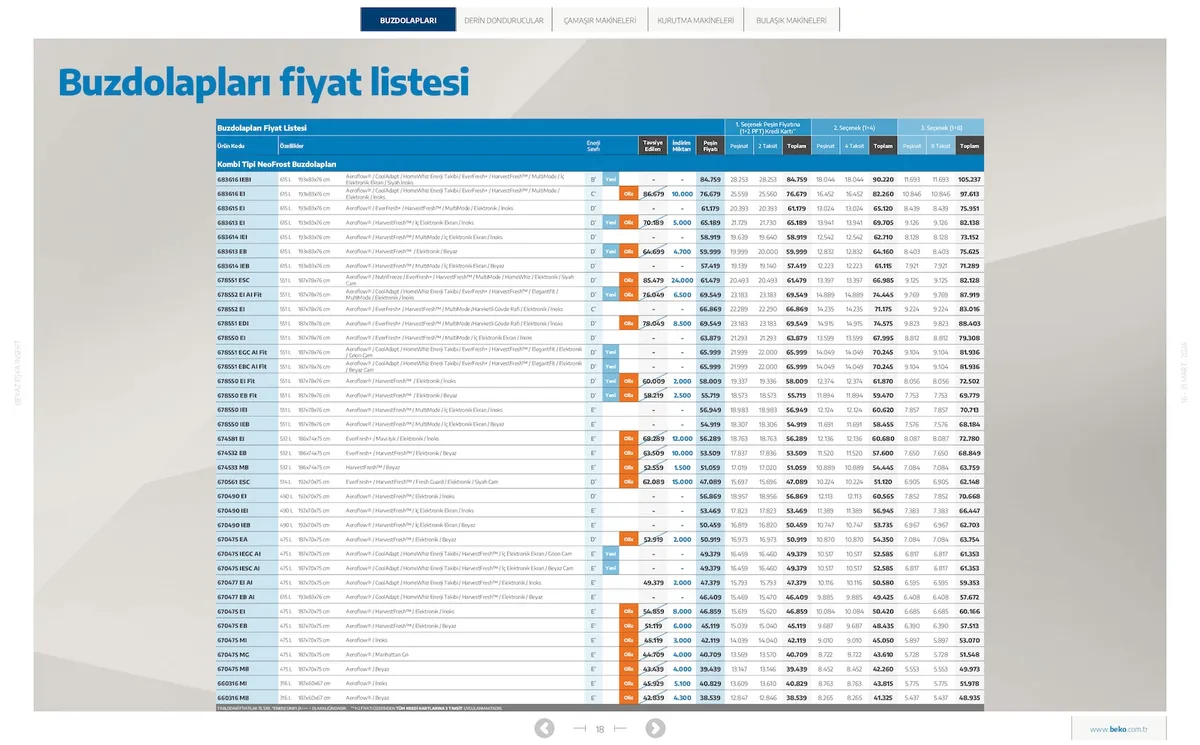This screenshot has width=1200, height=745.
Task: Click the page number 18 indicator
Action: [x=600, y=729]
